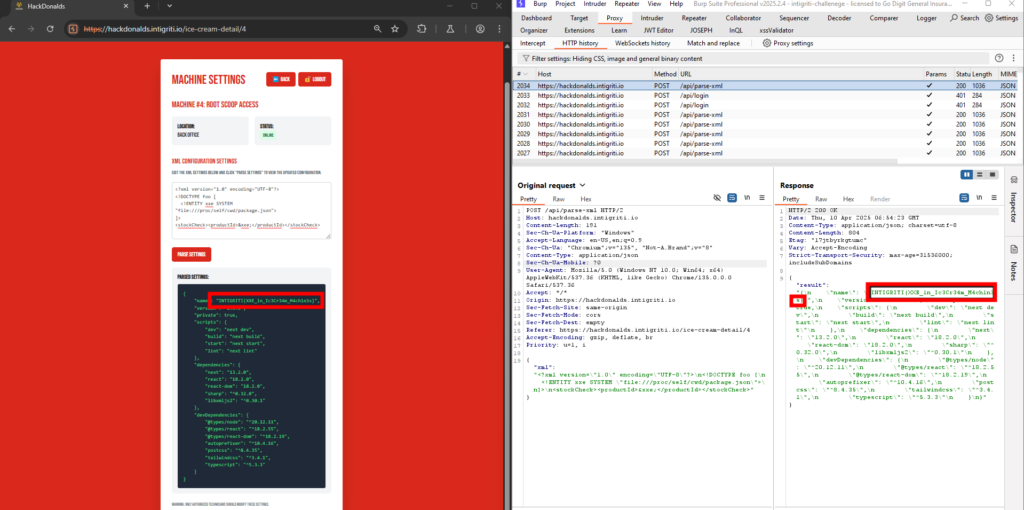Switch to Extensions tab
Viewport: 1024px width, 510px height.
(579, 30)
